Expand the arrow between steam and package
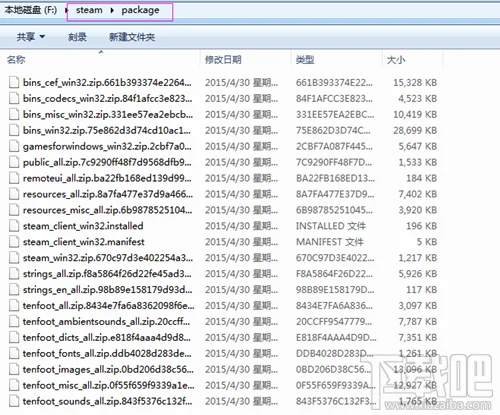 point(112,11)
